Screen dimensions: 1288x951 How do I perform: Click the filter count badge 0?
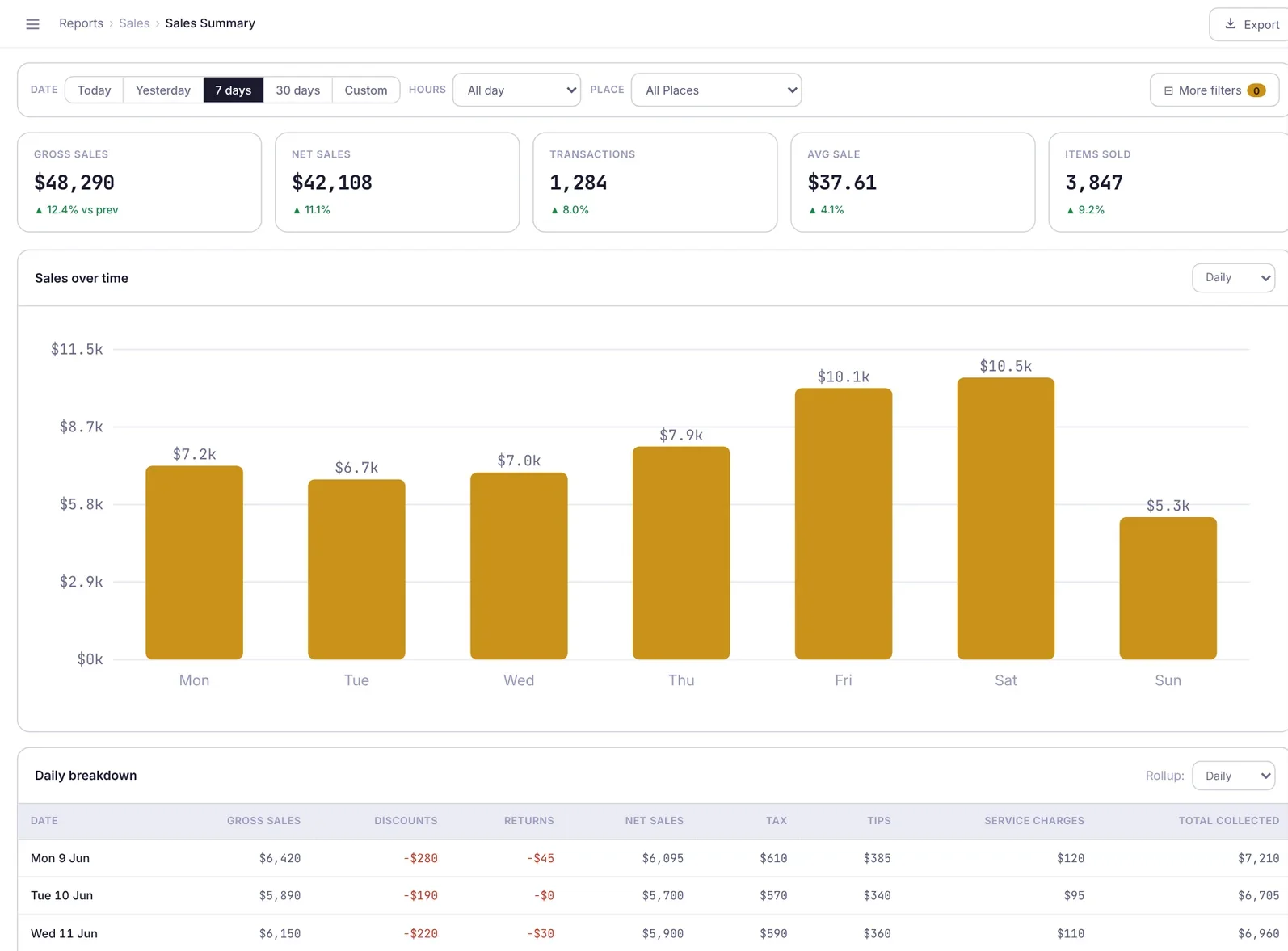(1256, 90)
